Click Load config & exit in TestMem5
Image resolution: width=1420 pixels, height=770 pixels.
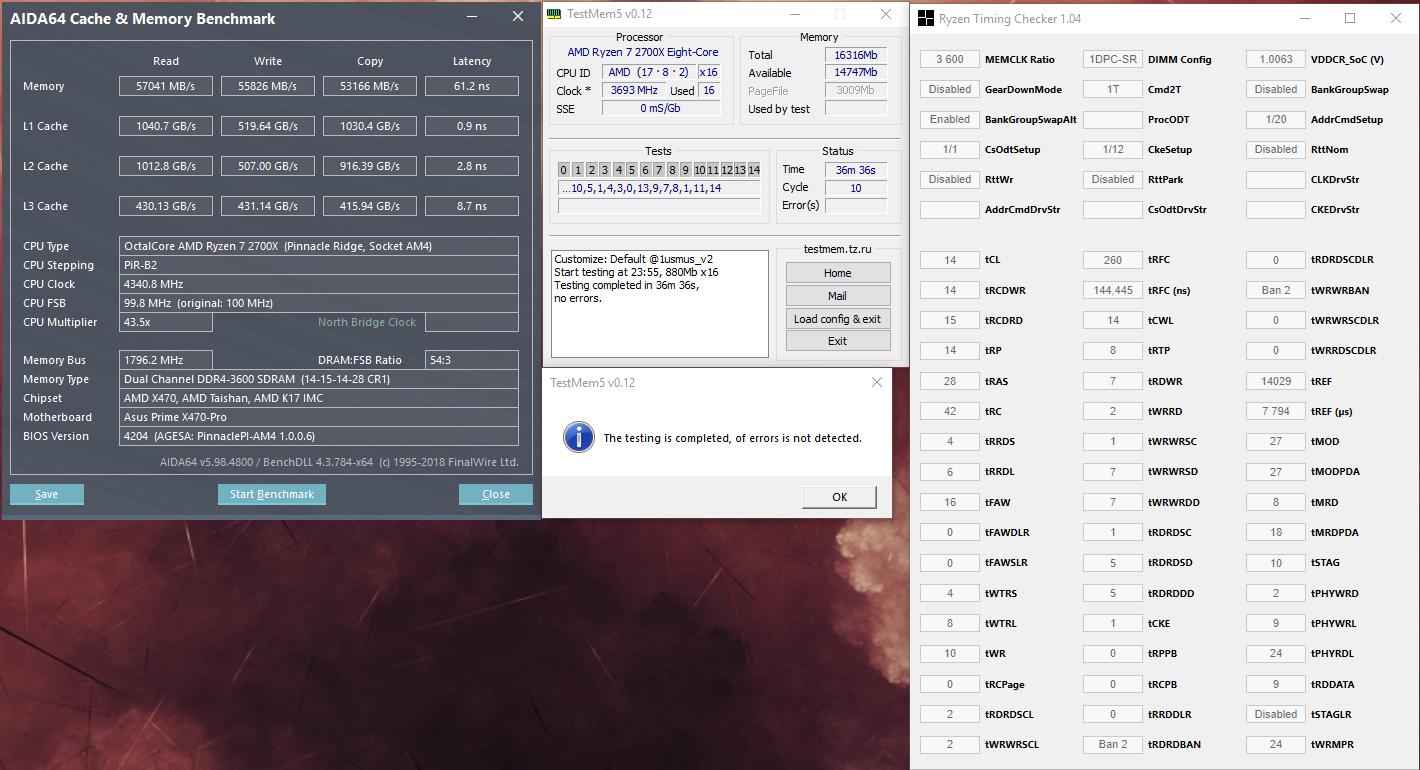click(838, 319)
